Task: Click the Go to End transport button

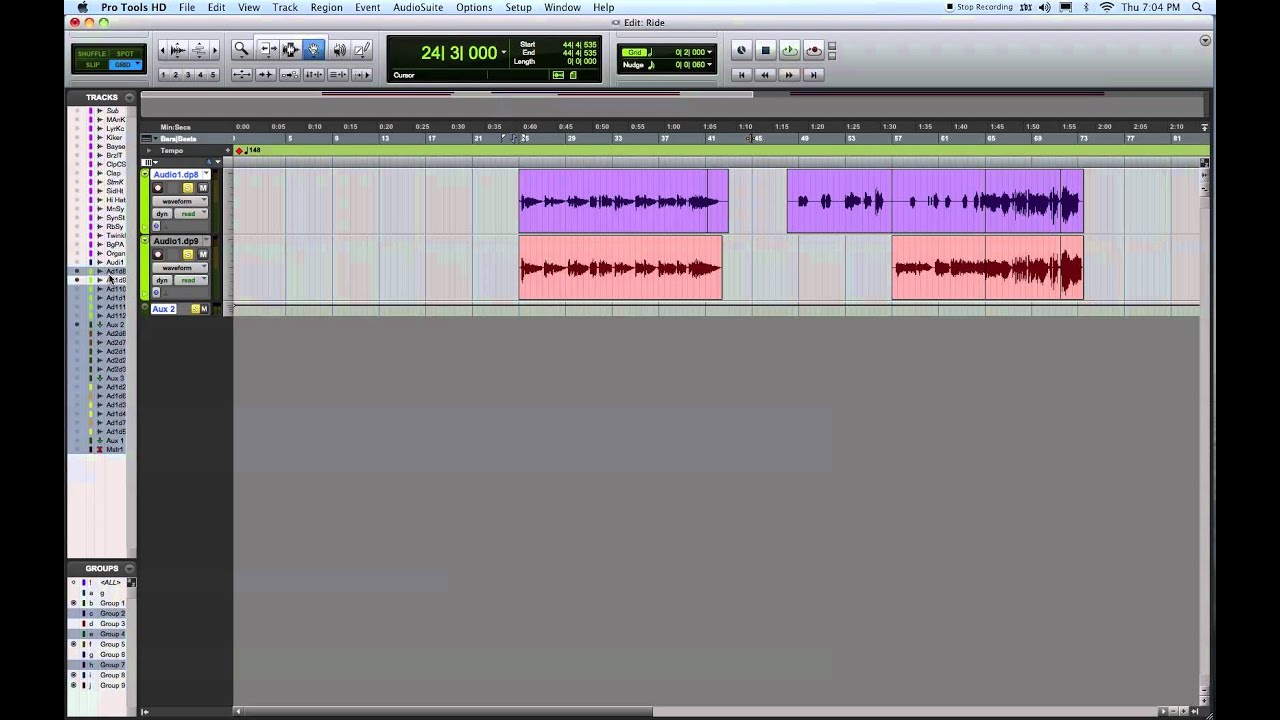Action: coord(813,74)
